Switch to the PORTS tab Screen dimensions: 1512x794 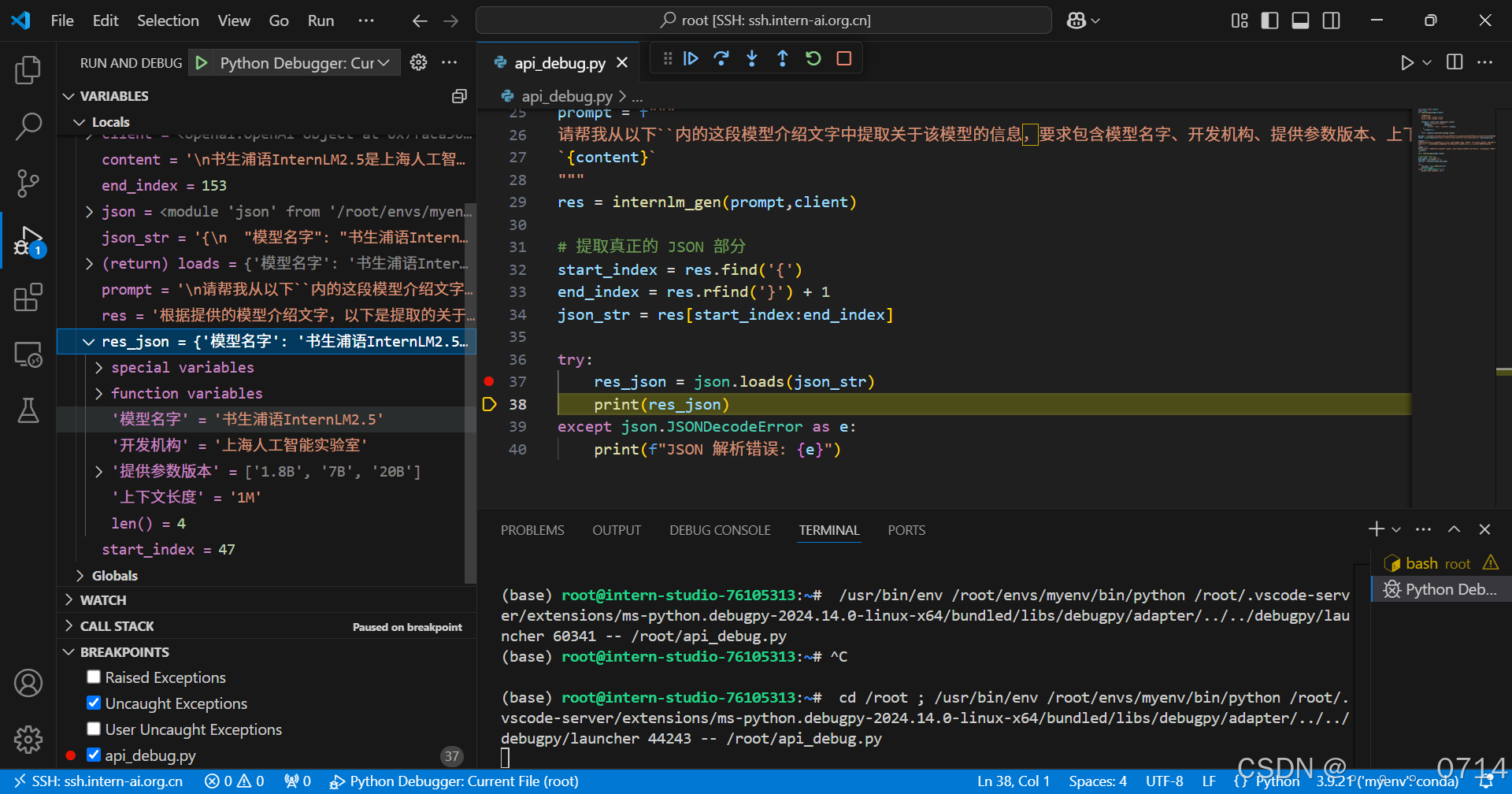(x=906, y=530)
